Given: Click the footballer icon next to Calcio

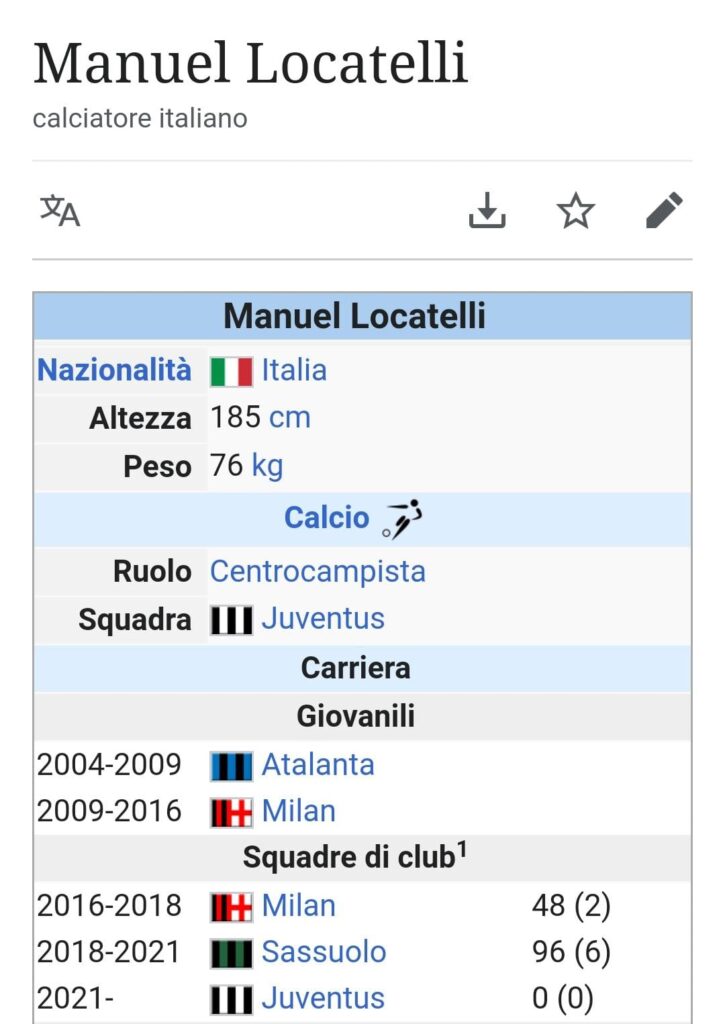Looking at the screenshot, I should pyautogui.click(x=404, y=518).
